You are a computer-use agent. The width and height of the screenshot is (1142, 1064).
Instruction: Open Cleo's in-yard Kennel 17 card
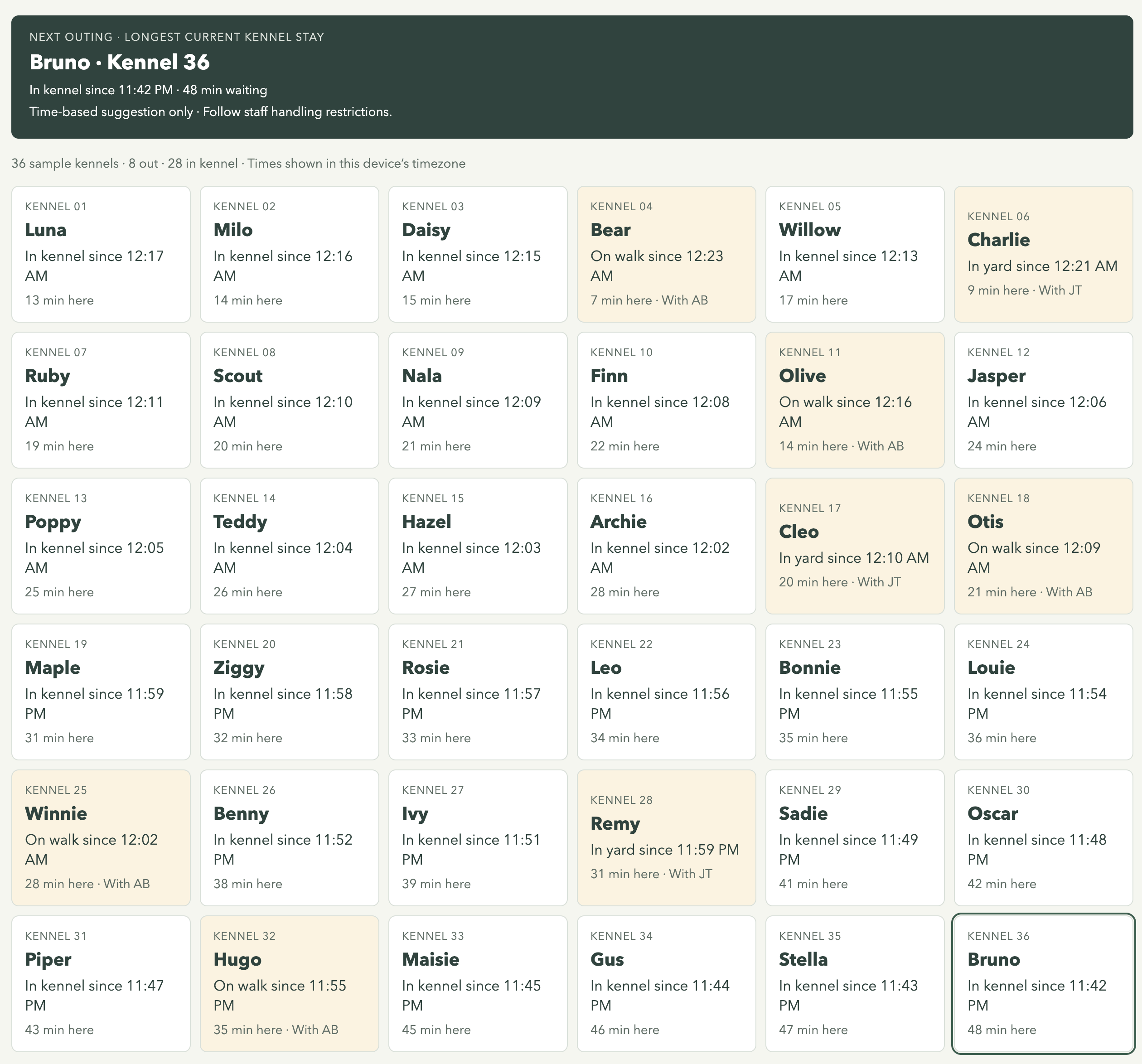[855, 546]
